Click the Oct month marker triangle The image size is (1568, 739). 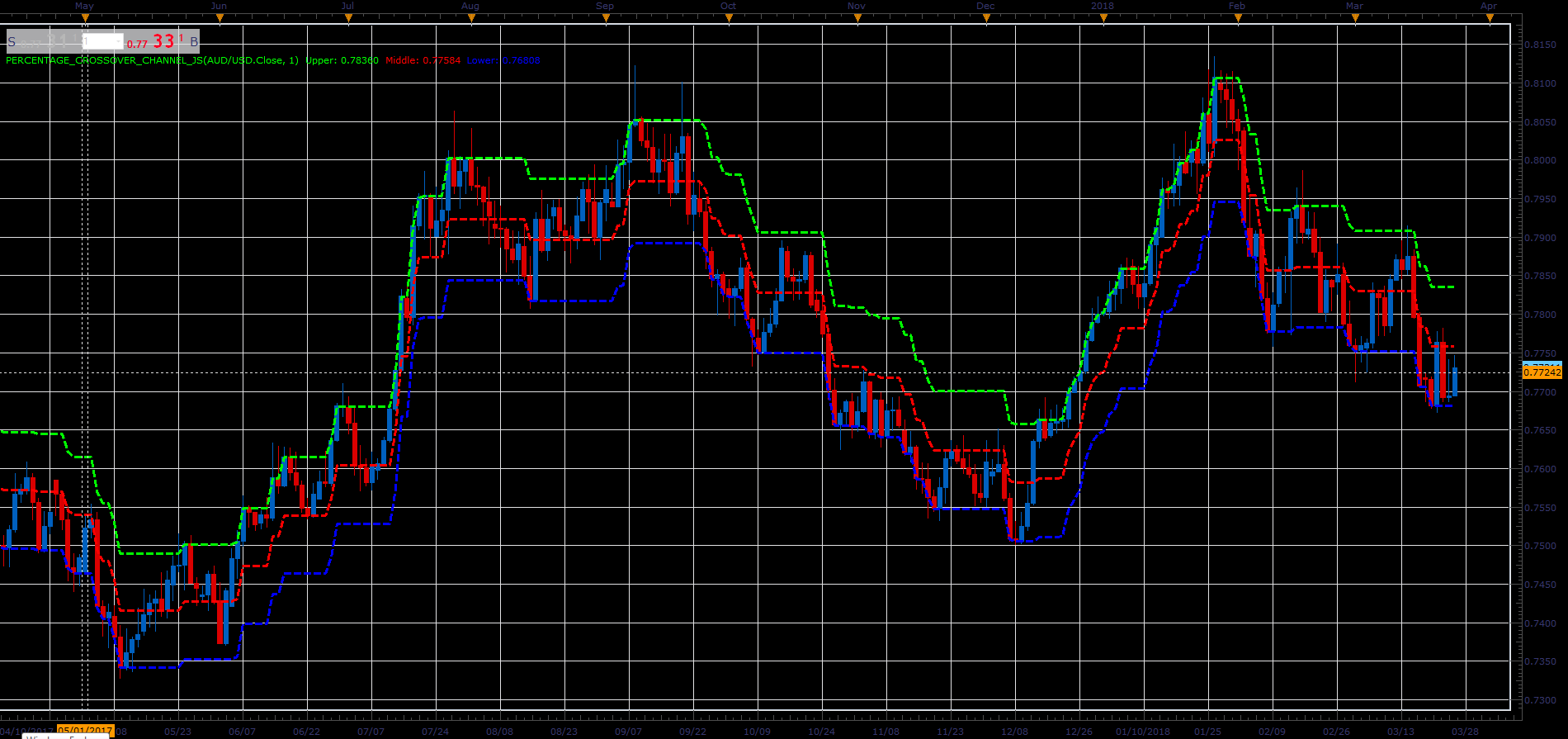[728, 18]
